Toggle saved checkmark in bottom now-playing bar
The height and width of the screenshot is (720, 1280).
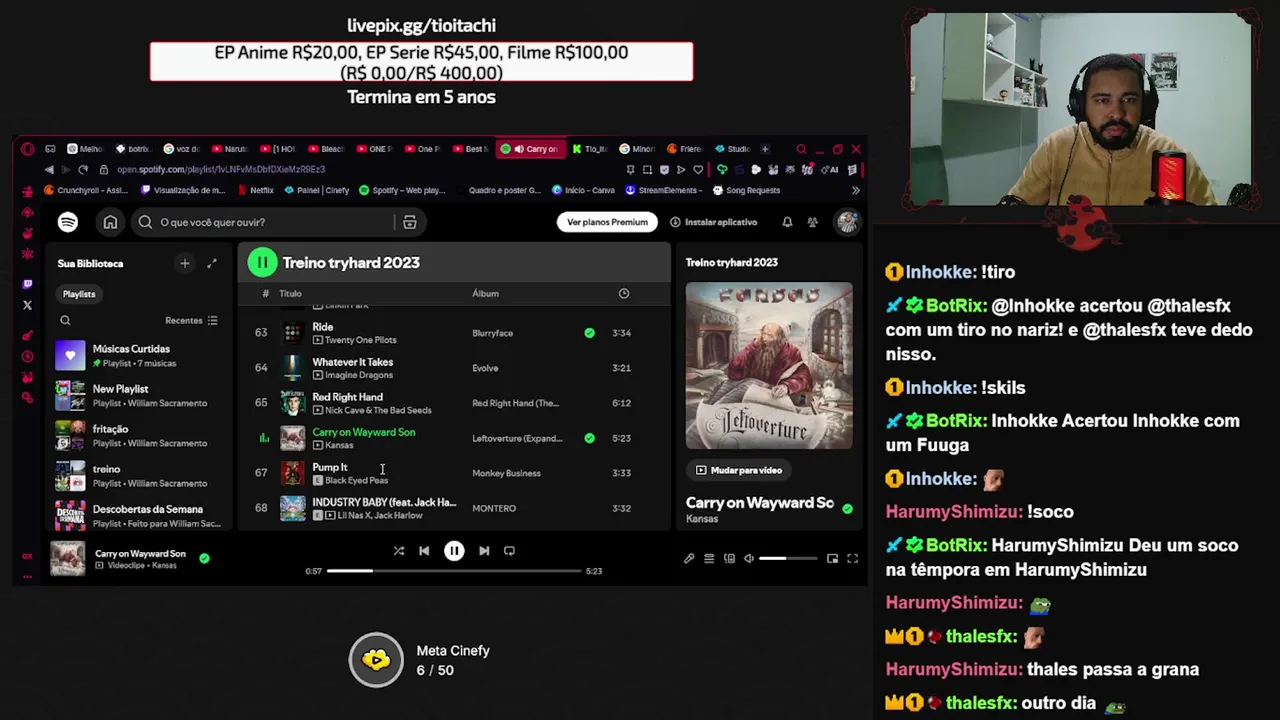pyautogui.click(x=204, y=558)
